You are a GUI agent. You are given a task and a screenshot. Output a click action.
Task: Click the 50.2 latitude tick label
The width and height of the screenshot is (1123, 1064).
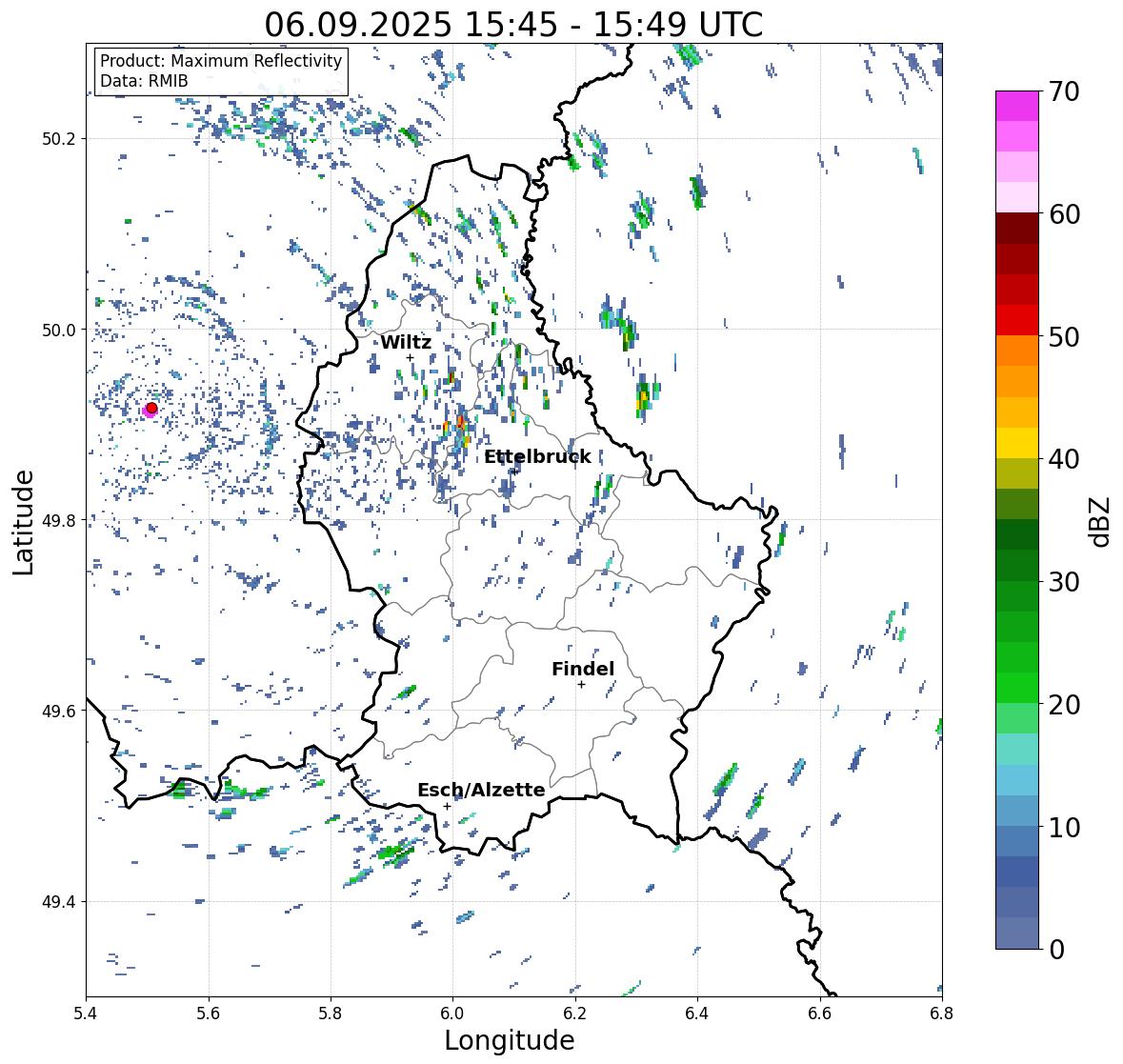coord(59,139)
